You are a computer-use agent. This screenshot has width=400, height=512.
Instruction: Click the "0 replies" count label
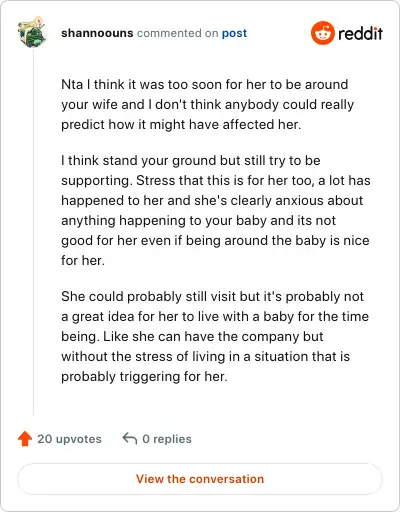tap(167, 439)
